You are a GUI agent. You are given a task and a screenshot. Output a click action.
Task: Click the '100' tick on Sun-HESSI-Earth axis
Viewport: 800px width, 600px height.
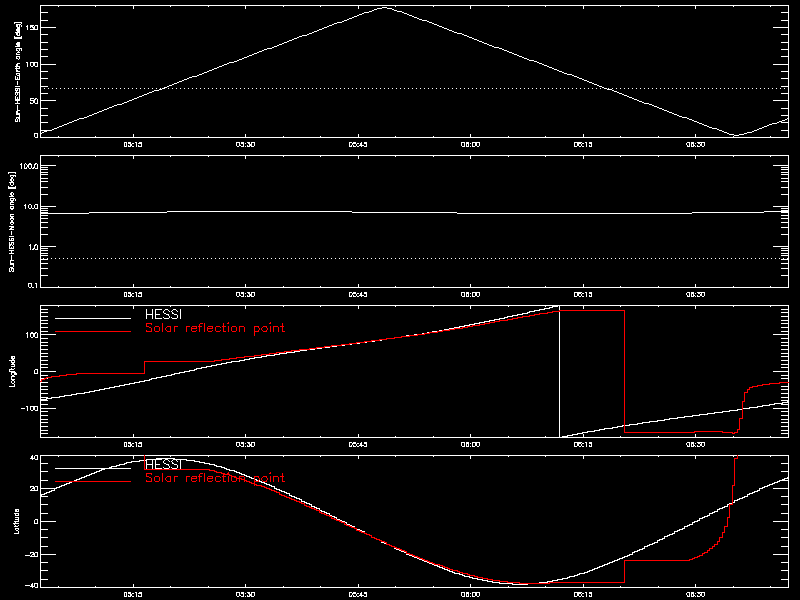(x=33, y=64)
